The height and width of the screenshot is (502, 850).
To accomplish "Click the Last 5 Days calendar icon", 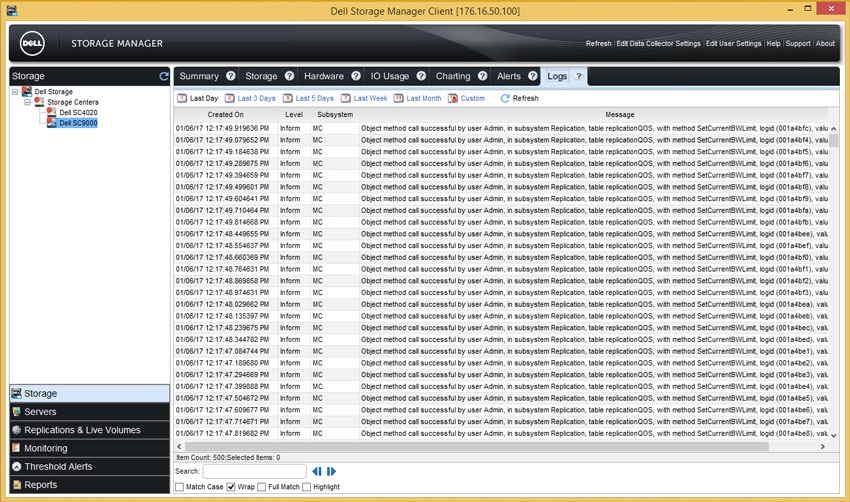I will (x=288, y=98).
